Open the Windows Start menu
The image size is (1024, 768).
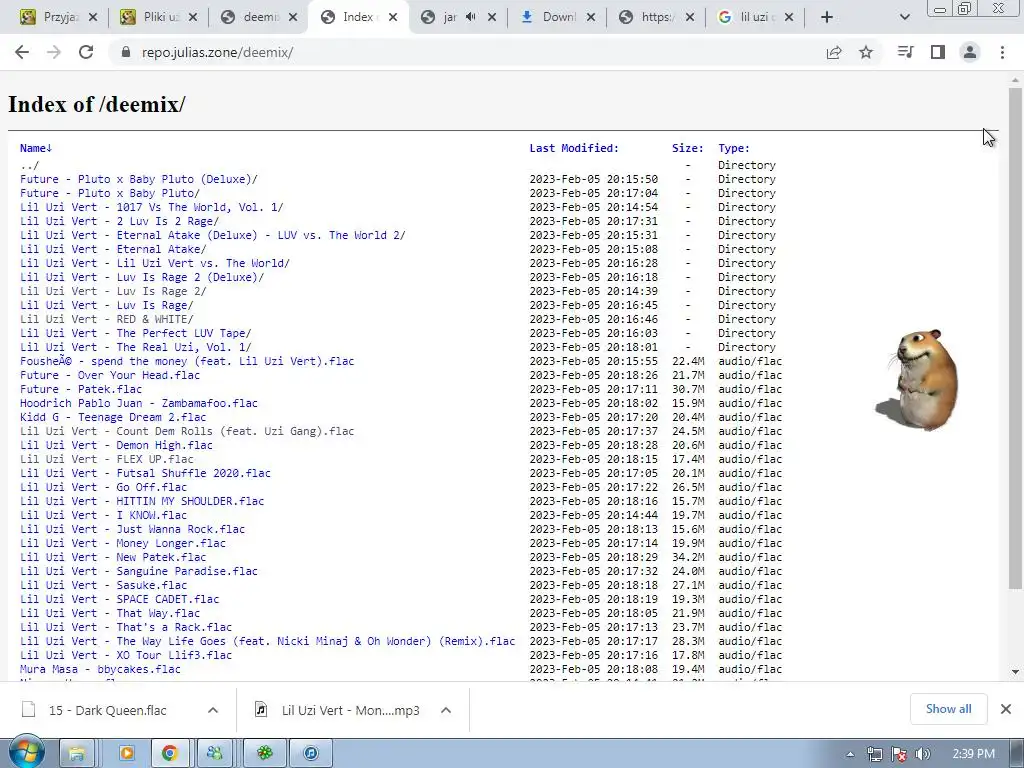[26, 753]
